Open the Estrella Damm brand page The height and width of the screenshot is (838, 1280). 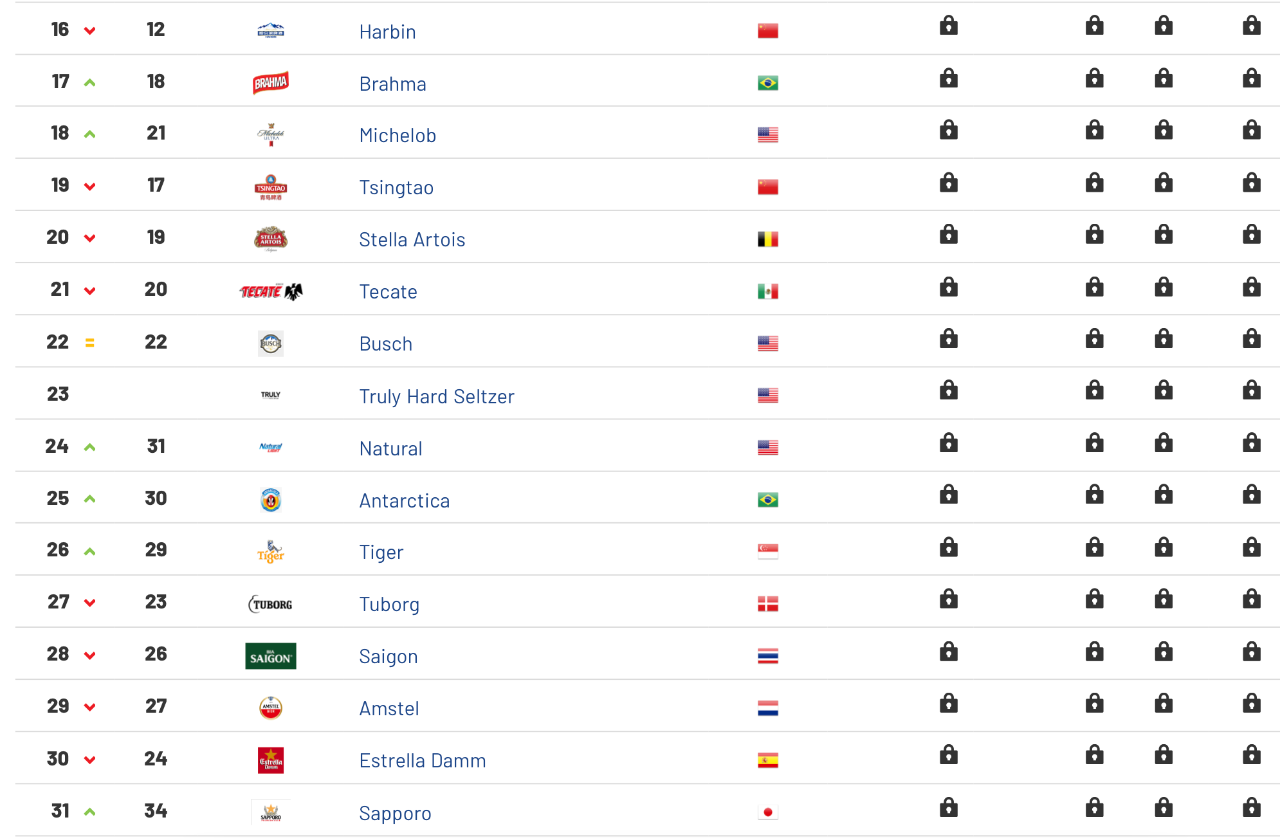click(x=423, y=760)
